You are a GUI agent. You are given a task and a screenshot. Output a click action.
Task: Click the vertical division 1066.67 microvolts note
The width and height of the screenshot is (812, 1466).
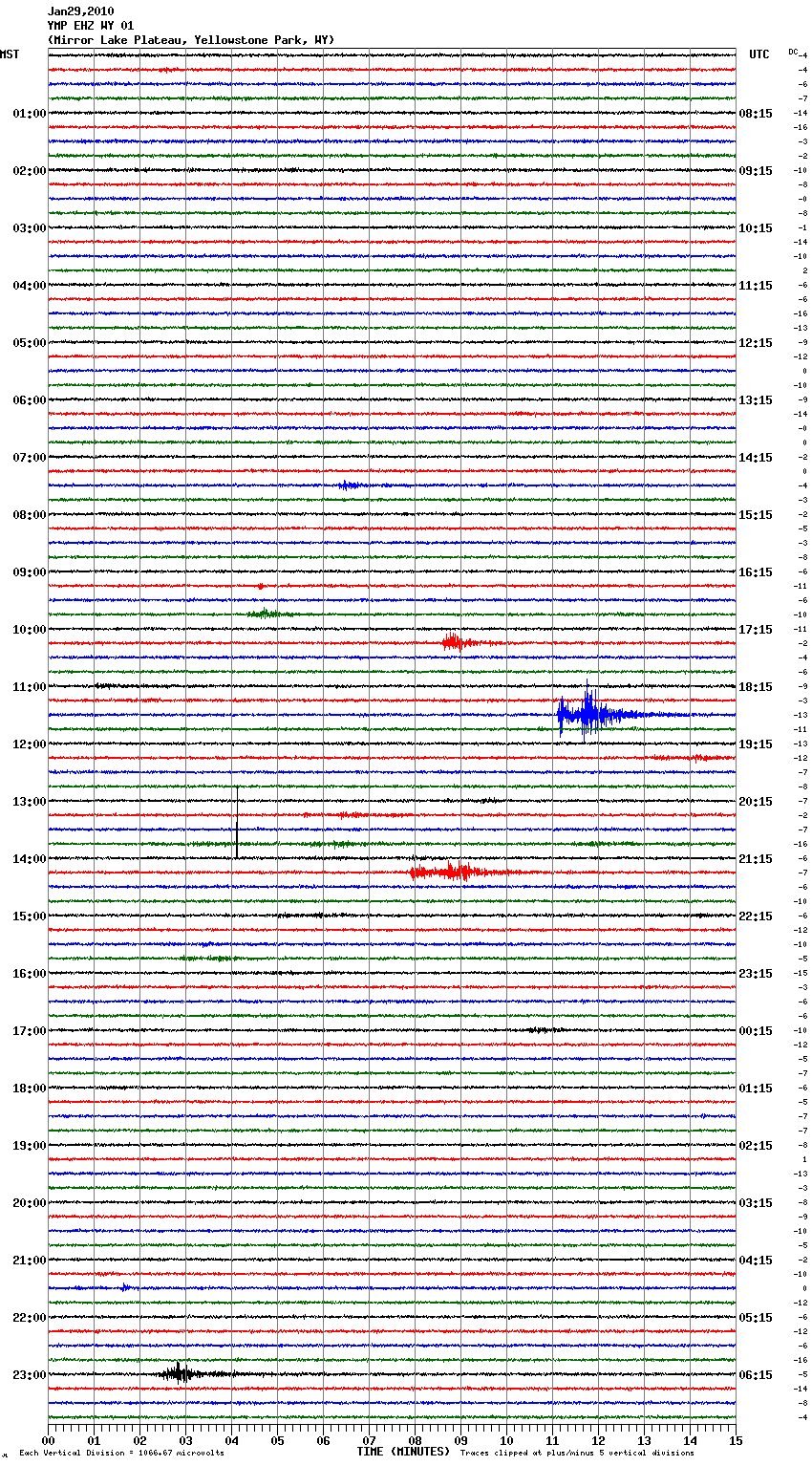click(x=121, y=1453)
